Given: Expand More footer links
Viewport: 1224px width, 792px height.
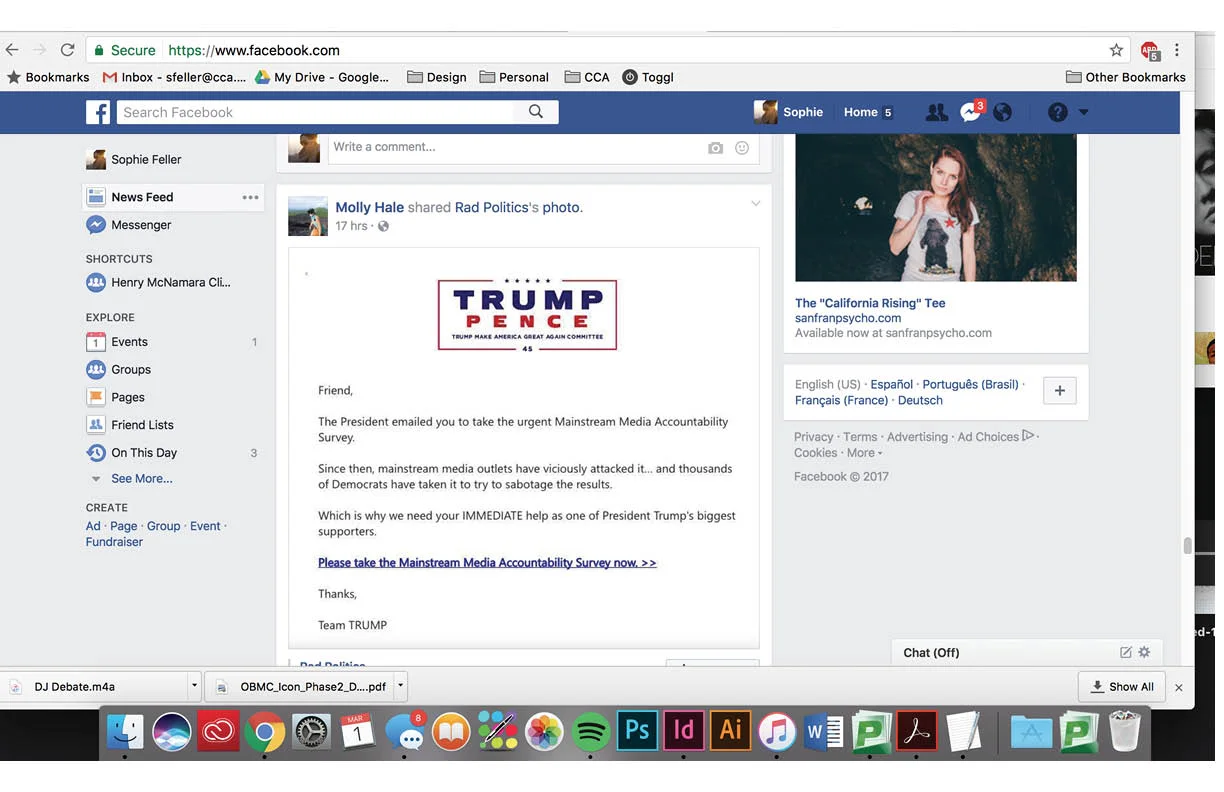Looking at the screenshot, I should (864, 453).
